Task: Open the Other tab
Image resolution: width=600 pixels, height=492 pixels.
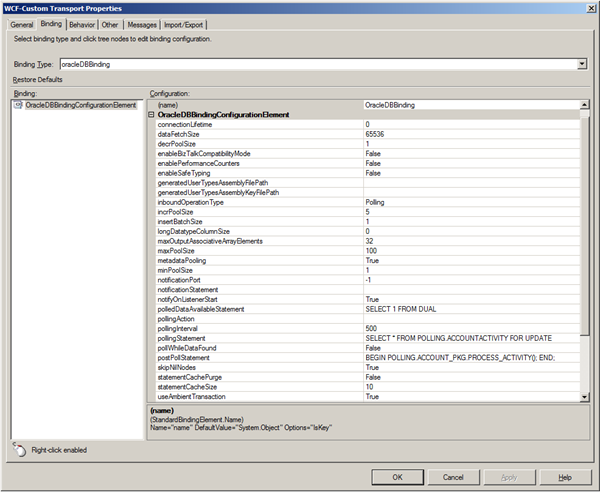Action: [x=110, y=25]
